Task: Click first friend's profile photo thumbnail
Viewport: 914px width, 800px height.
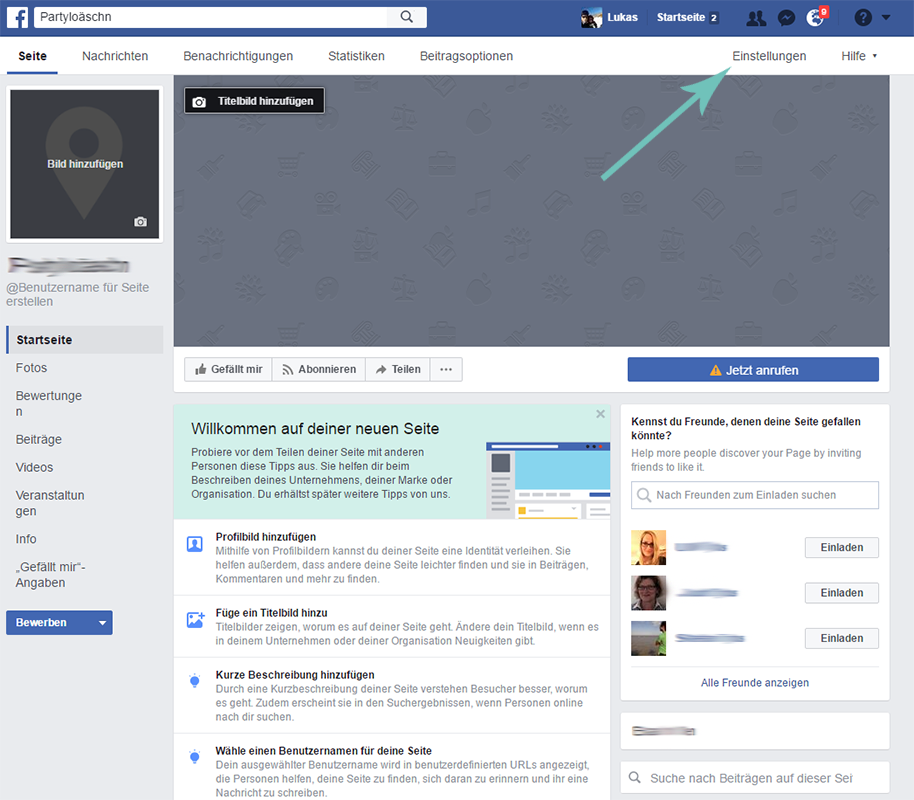Action: pyautogui.click(x=648, y=548)
